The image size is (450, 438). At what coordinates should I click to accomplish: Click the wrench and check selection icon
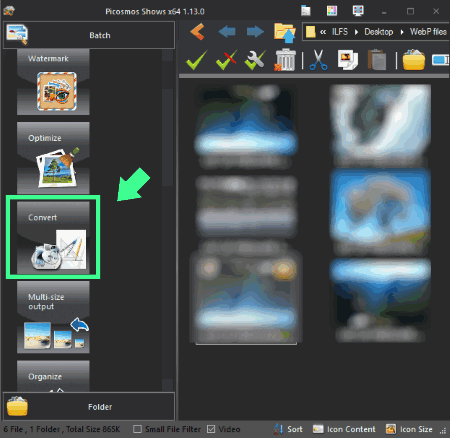pyautogui.click(x=255, y=60)
